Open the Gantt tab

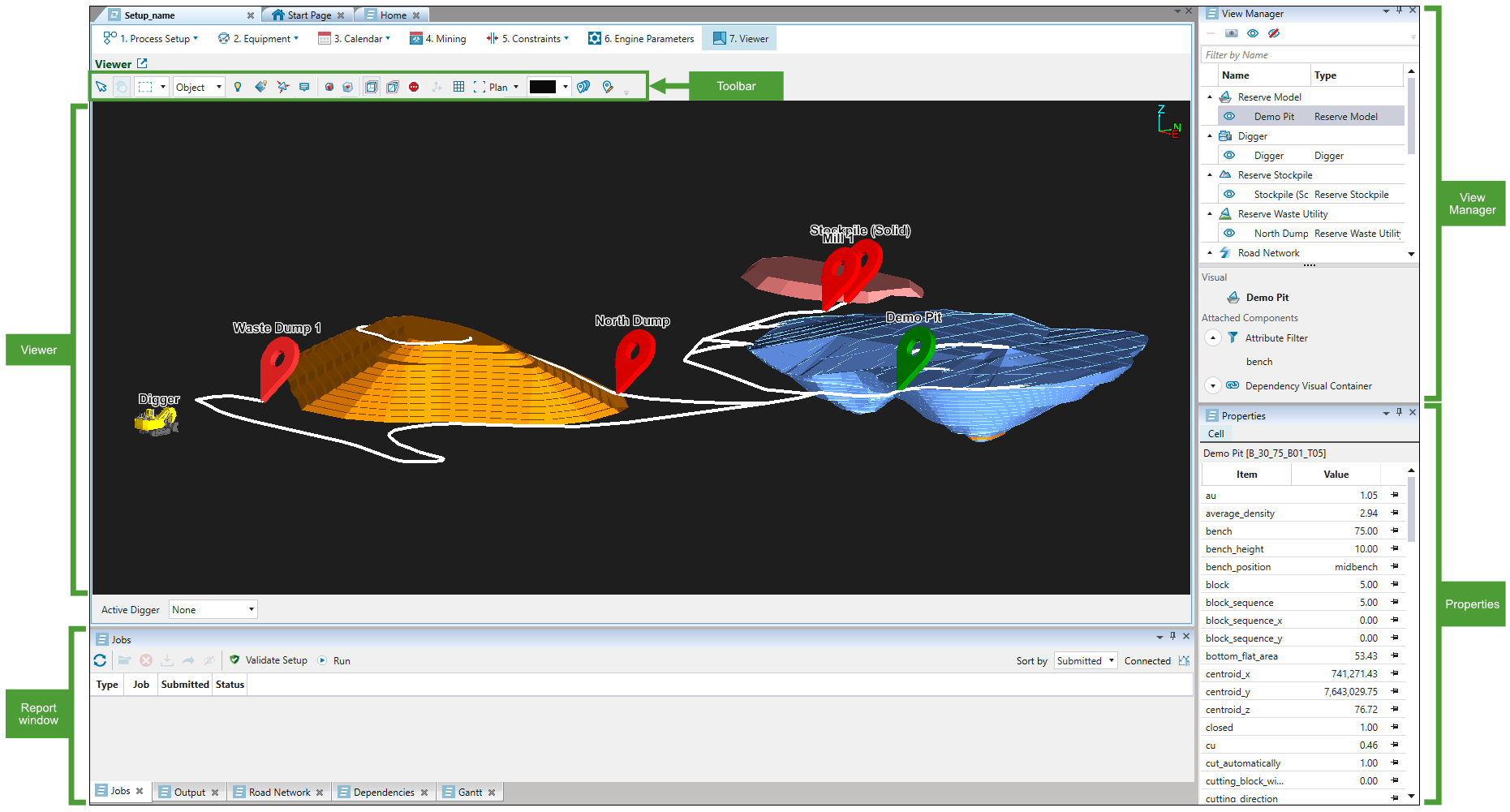pos(470,793)
